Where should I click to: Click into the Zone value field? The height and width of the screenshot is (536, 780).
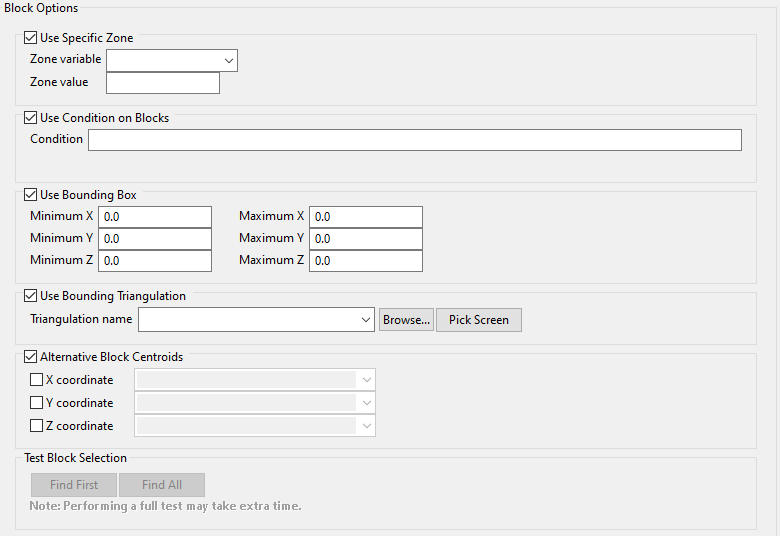click(x=162, y=83)
